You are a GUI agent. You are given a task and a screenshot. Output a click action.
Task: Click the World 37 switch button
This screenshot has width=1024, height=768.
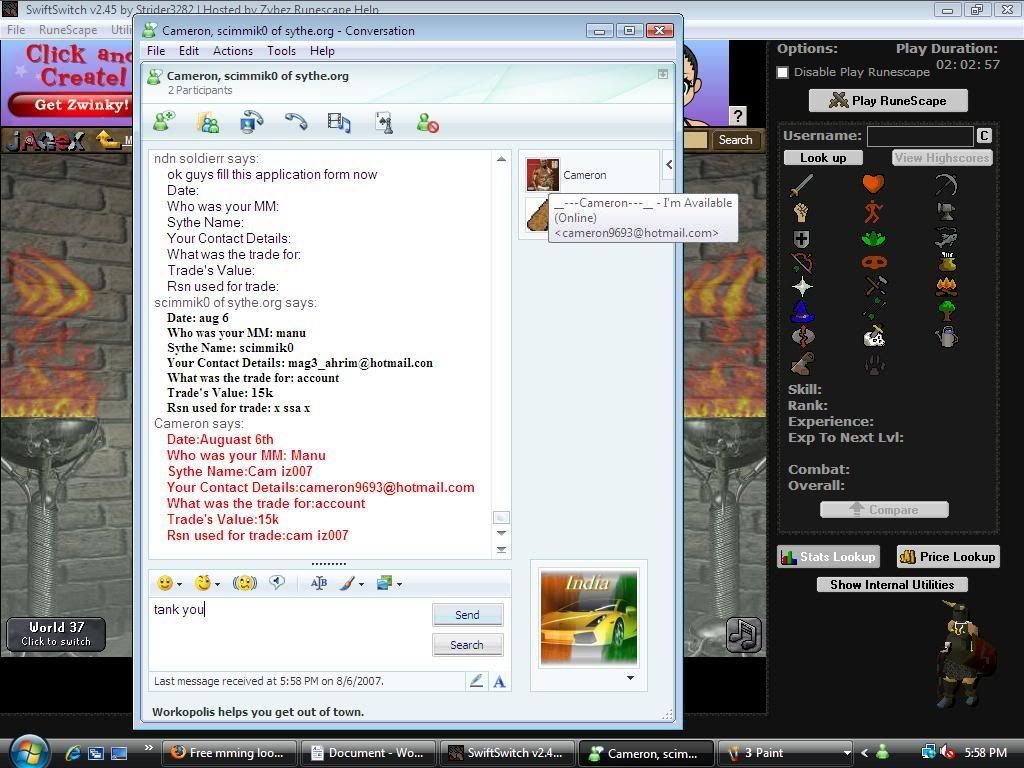[x=56, y=634]
